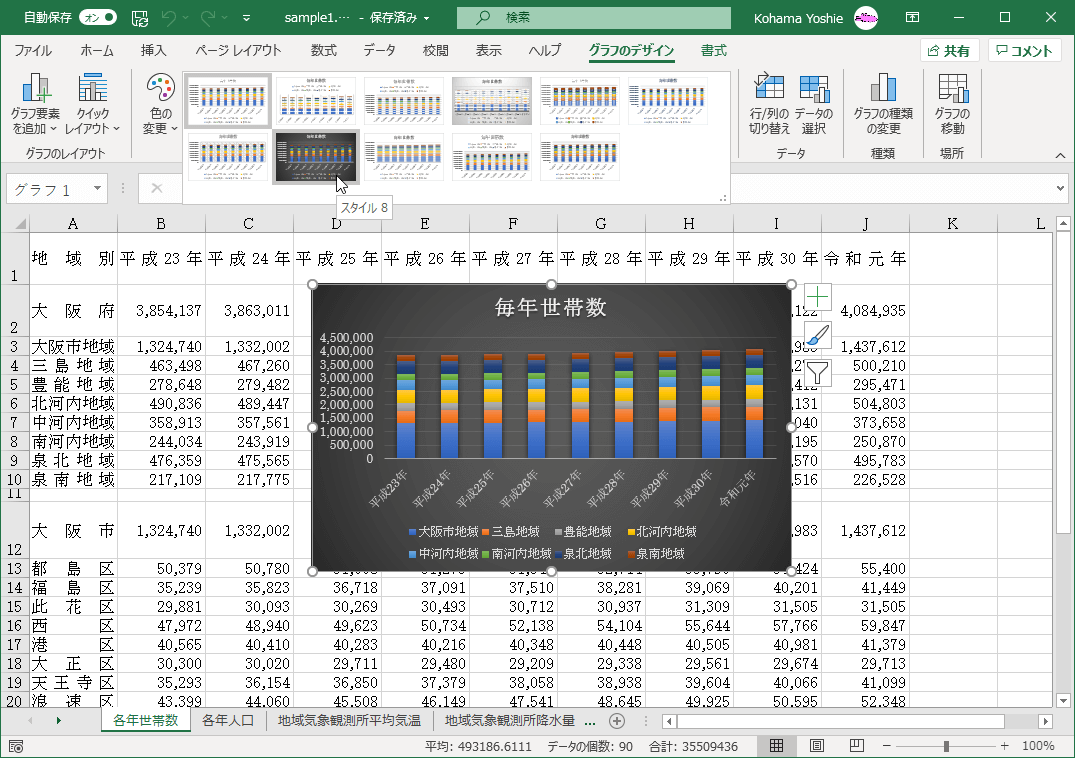Click the 共有 (Share) button
Image resolution: width=1075 pixels, height=758 pixels.
948,51
